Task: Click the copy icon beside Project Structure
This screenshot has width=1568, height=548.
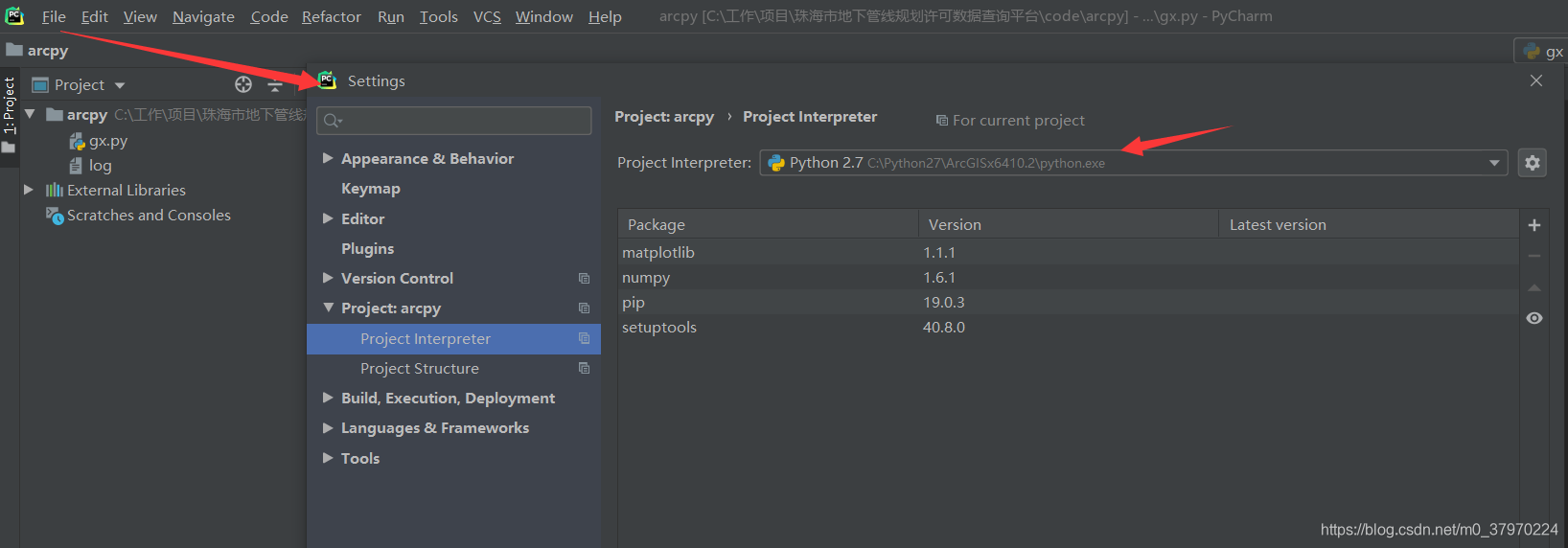Action: pos(584,368)
